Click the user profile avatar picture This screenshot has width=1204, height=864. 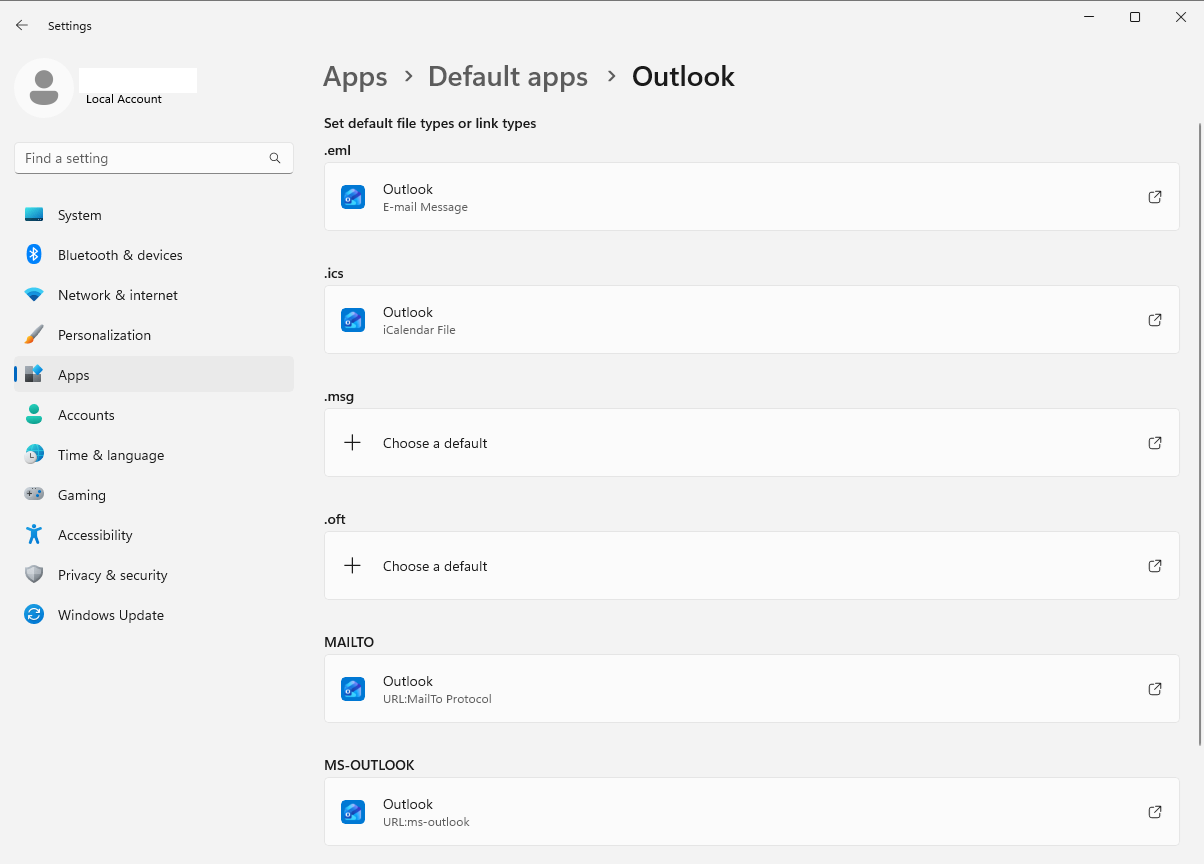[x=43, y=88]
